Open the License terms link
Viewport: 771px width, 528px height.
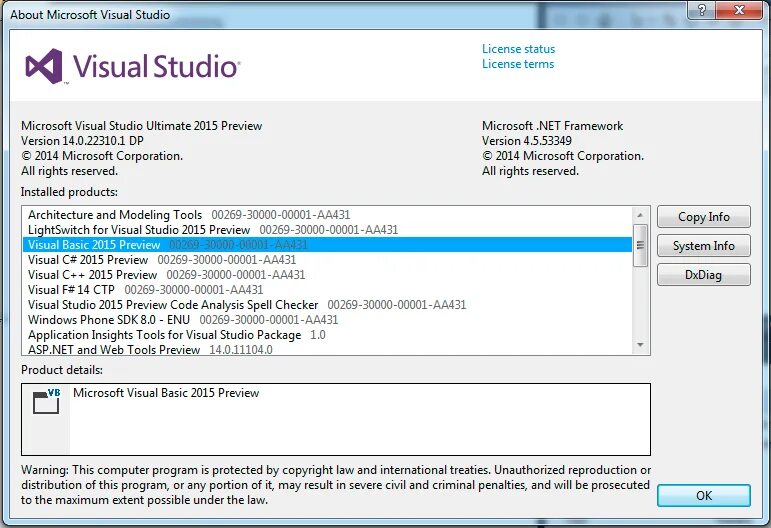[x=518, y=64]
